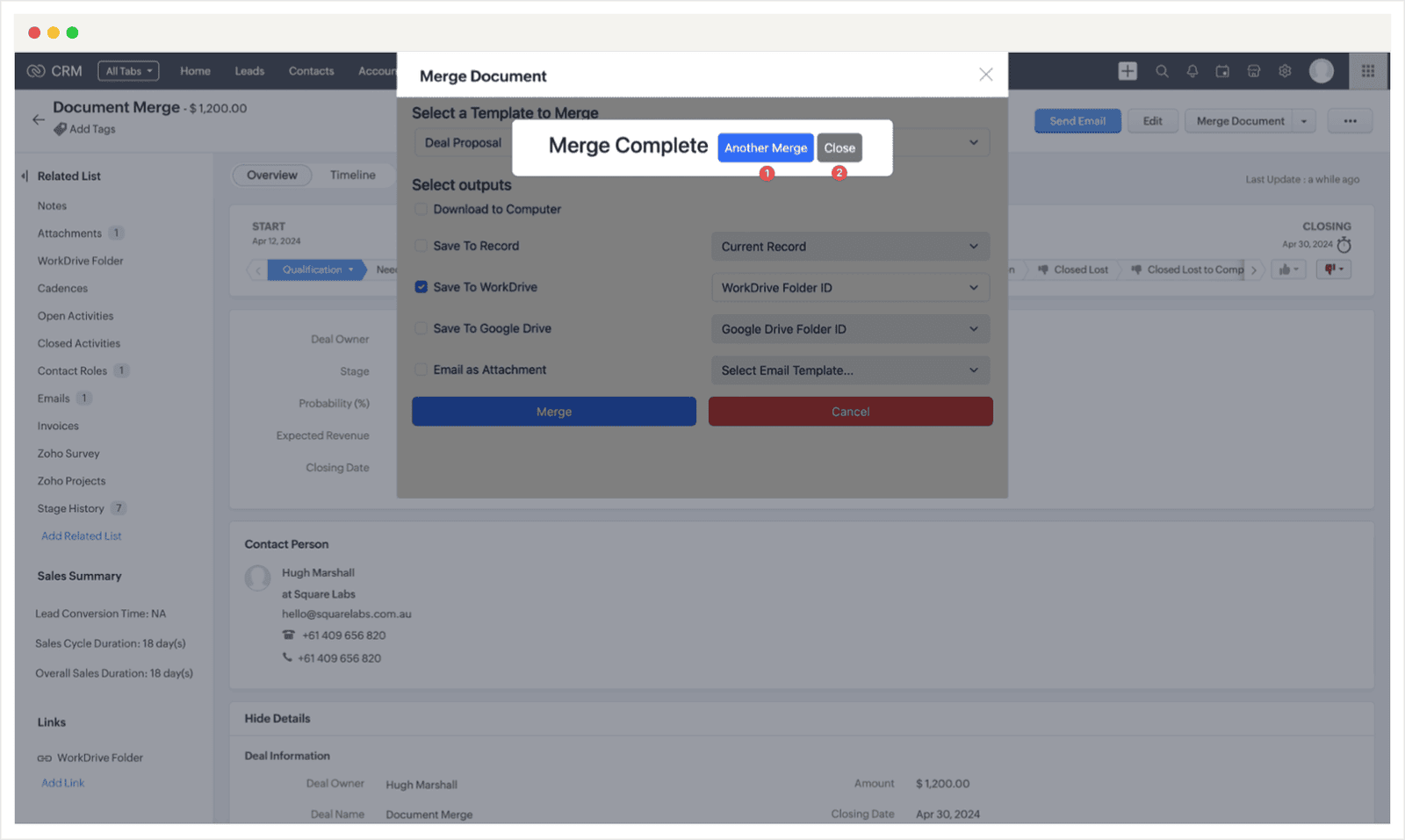Open the Contacts tab
The width and height of the screenshot is (1405, 840).
(311, 71)
